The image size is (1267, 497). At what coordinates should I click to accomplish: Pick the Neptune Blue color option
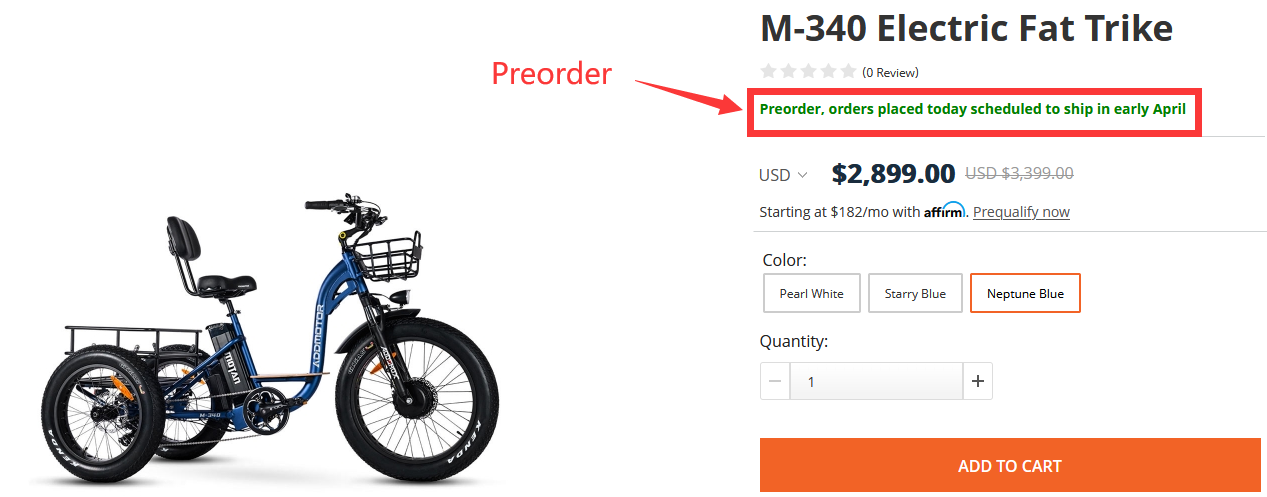[1025, 294]
